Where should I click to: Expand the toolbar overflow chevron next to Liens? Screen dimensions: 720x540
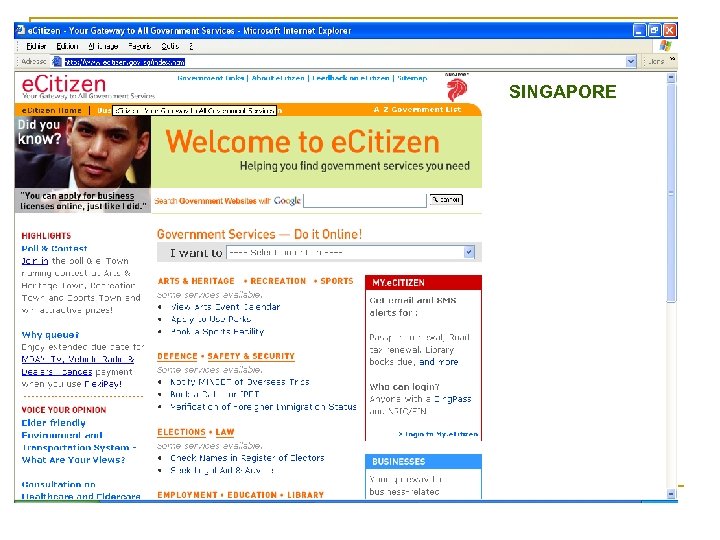(x=672, y=59)
